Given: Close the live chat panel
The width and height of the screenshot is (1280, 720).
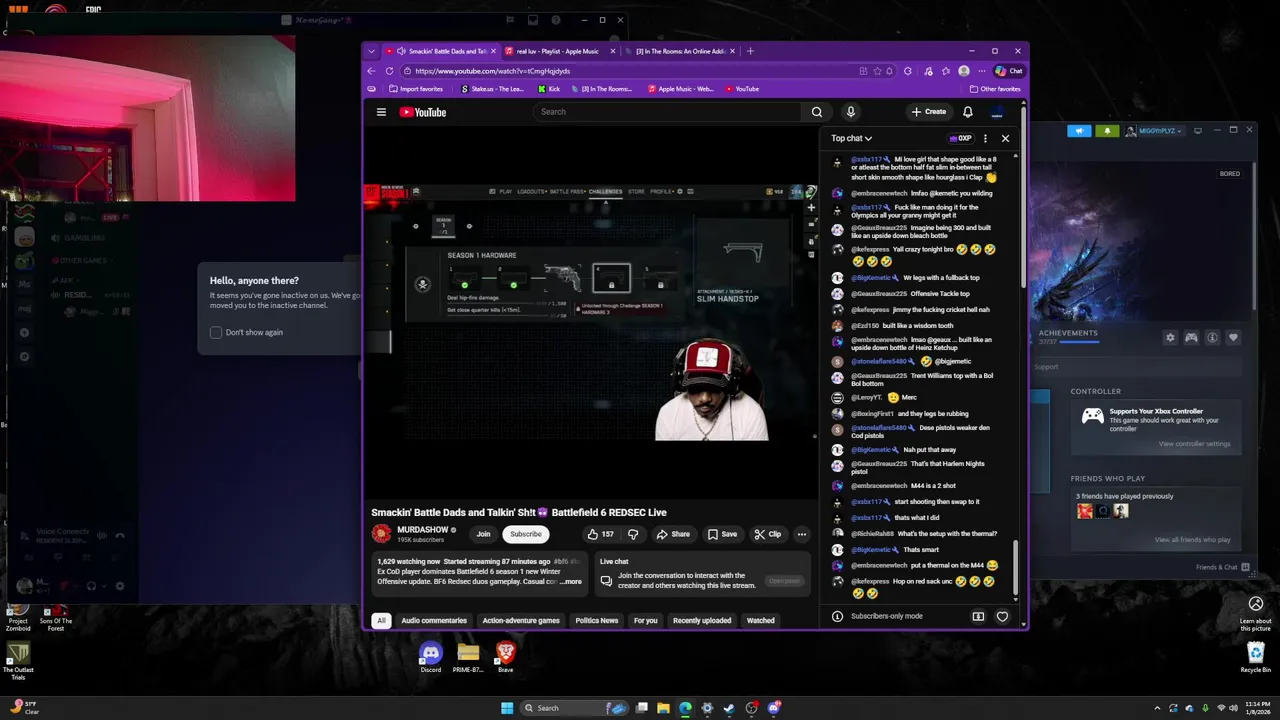Looking at the screenshot, I should 1005,138.
